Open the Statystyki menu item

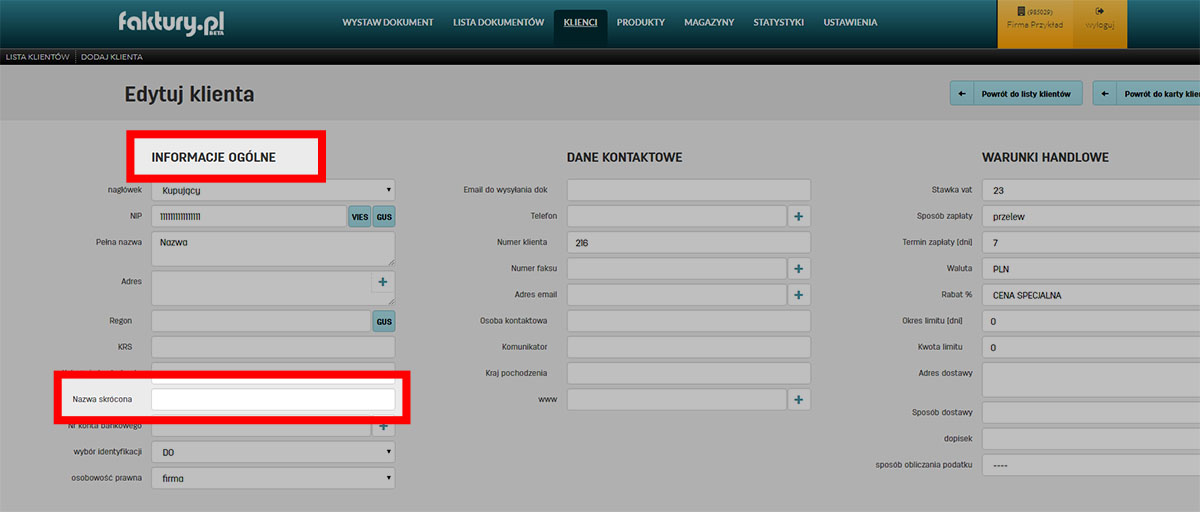point(778,22)
